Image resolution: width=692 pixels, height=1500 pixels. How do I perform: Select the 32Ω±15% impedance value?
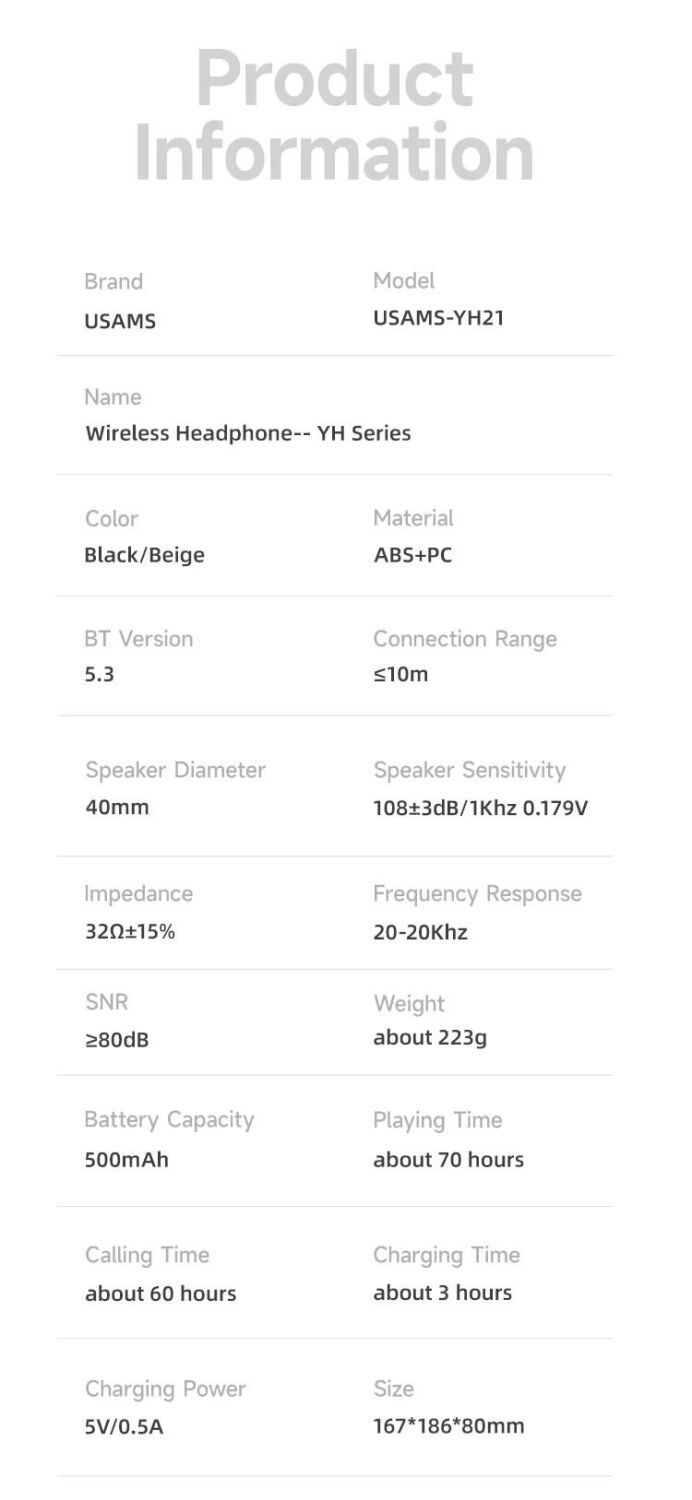click(x=130, y=932)
